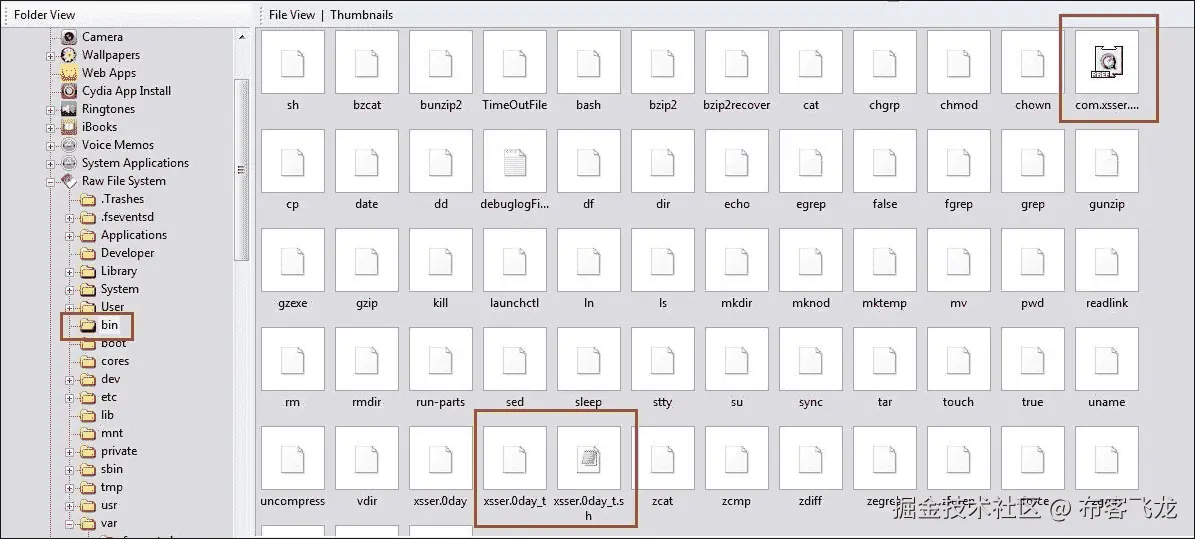Screen dimensions: 1195x539
Task: Select the User folder in the tree
Action: [x=112, y=307]
